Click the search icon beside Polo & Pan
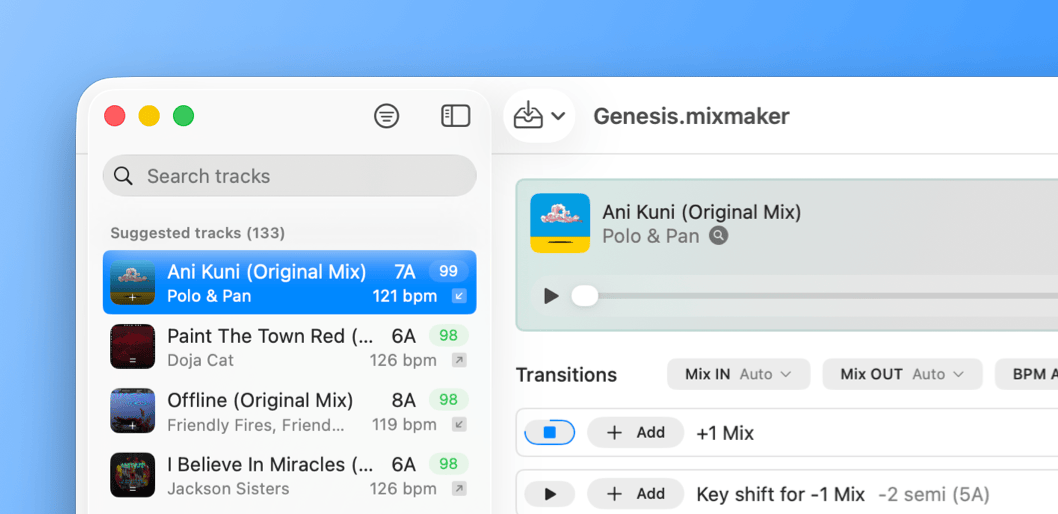 (718, 236)
